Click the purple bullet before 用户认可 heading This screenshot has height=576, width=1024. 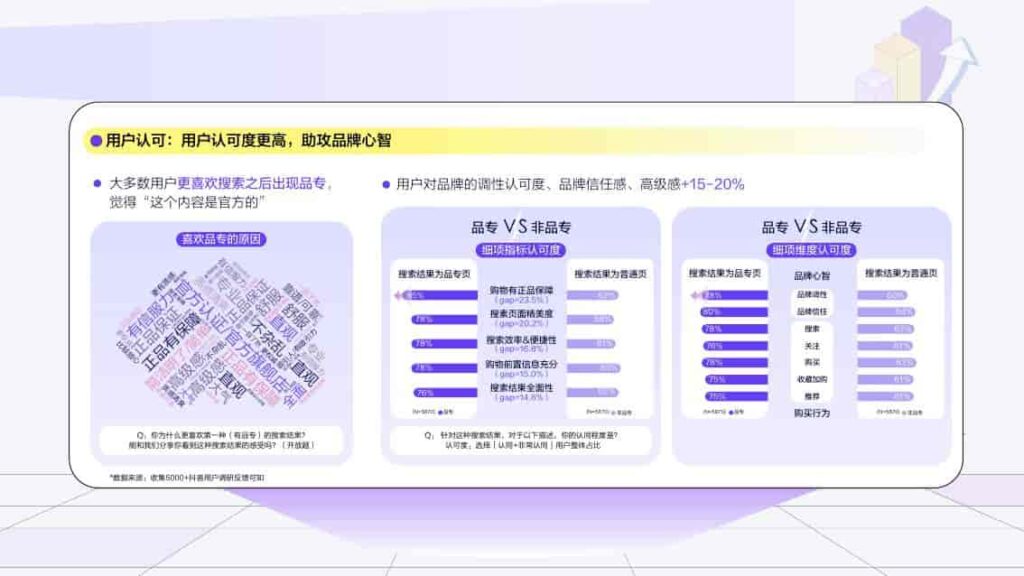click(96, 141)
